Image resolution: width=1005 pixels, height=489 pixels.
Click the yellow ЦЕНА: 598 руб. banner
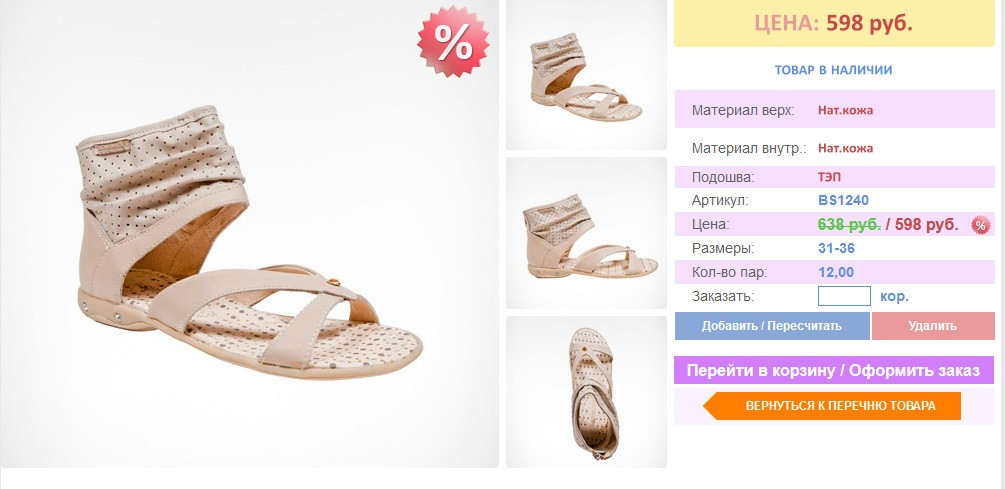834,24
